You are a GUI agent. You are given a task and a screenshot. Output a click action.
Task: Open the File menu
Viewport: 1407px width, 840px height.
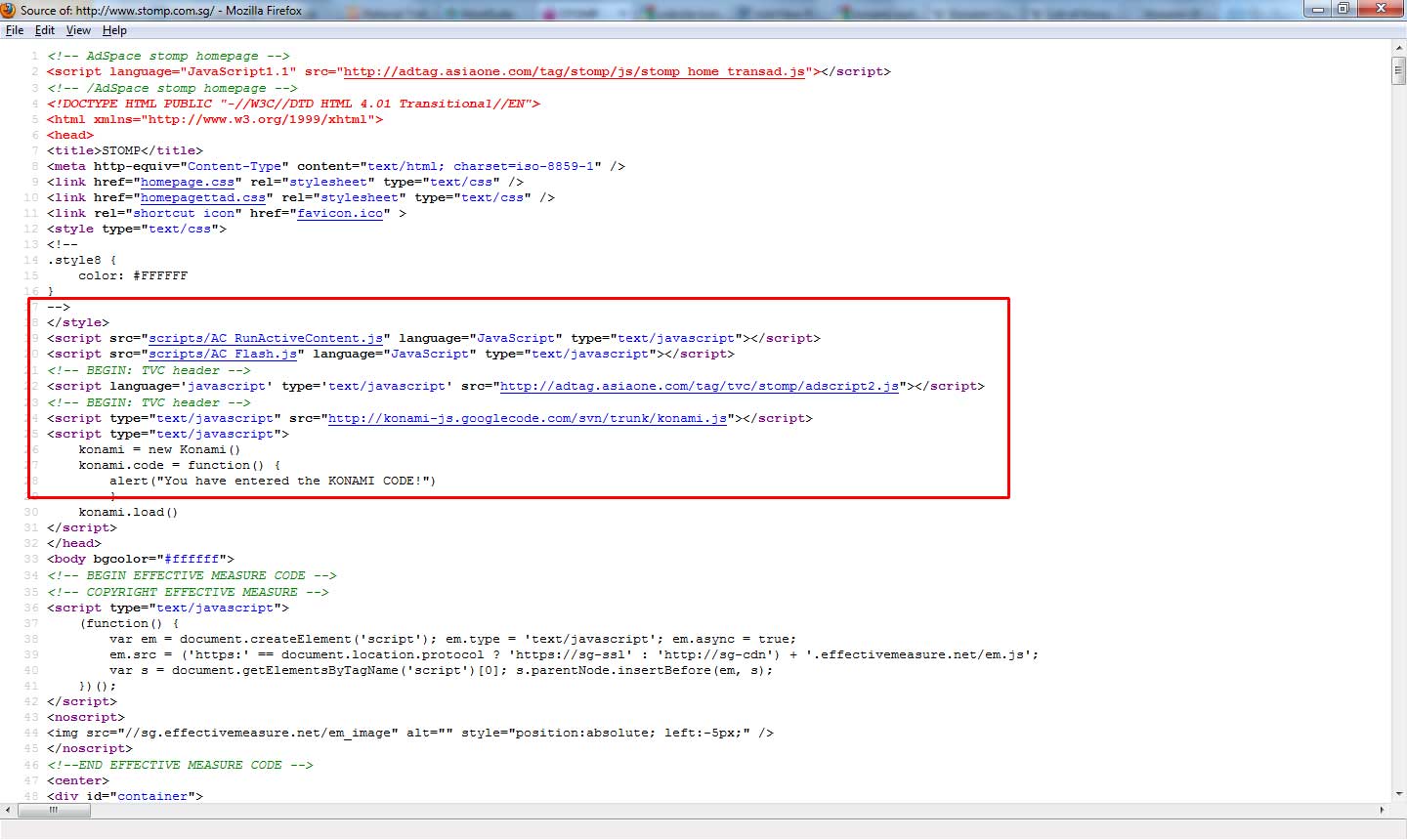[x=15, y=30]
